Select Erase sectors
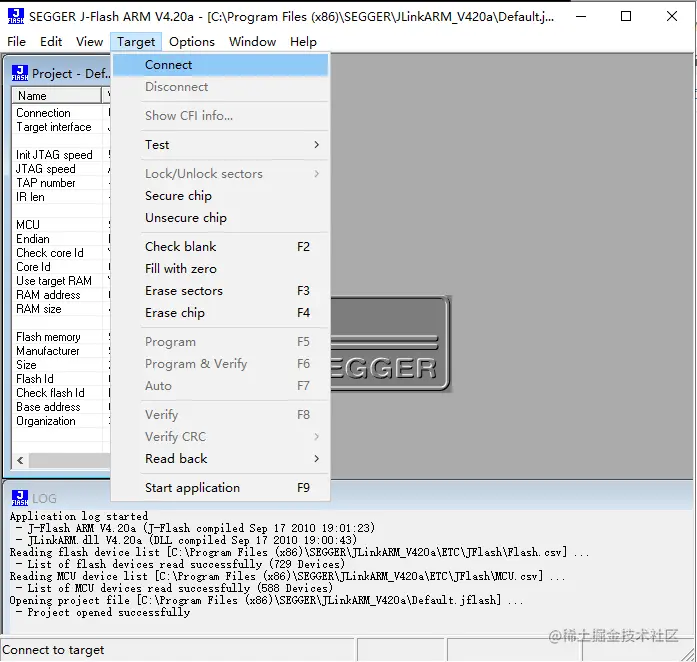This screenshot has height=662, width=697. pos(220,291)
